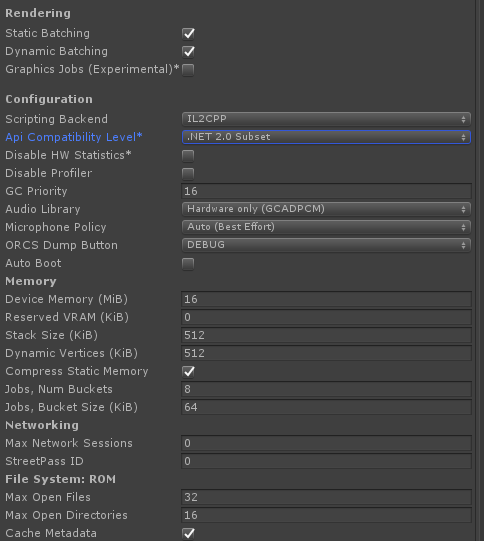
Task: Open Api Compatibility Level dropdown
Action: 326,137
